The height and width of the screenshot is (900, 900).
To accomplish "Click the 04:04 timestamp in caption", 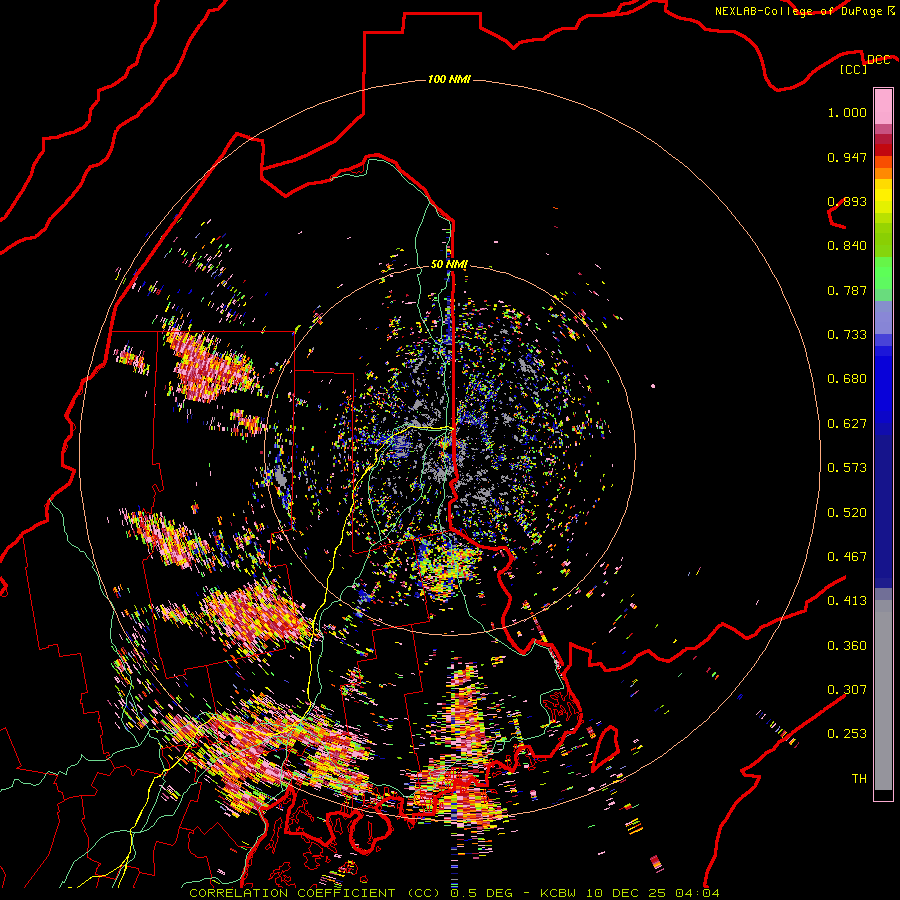I will pos(697,893).
